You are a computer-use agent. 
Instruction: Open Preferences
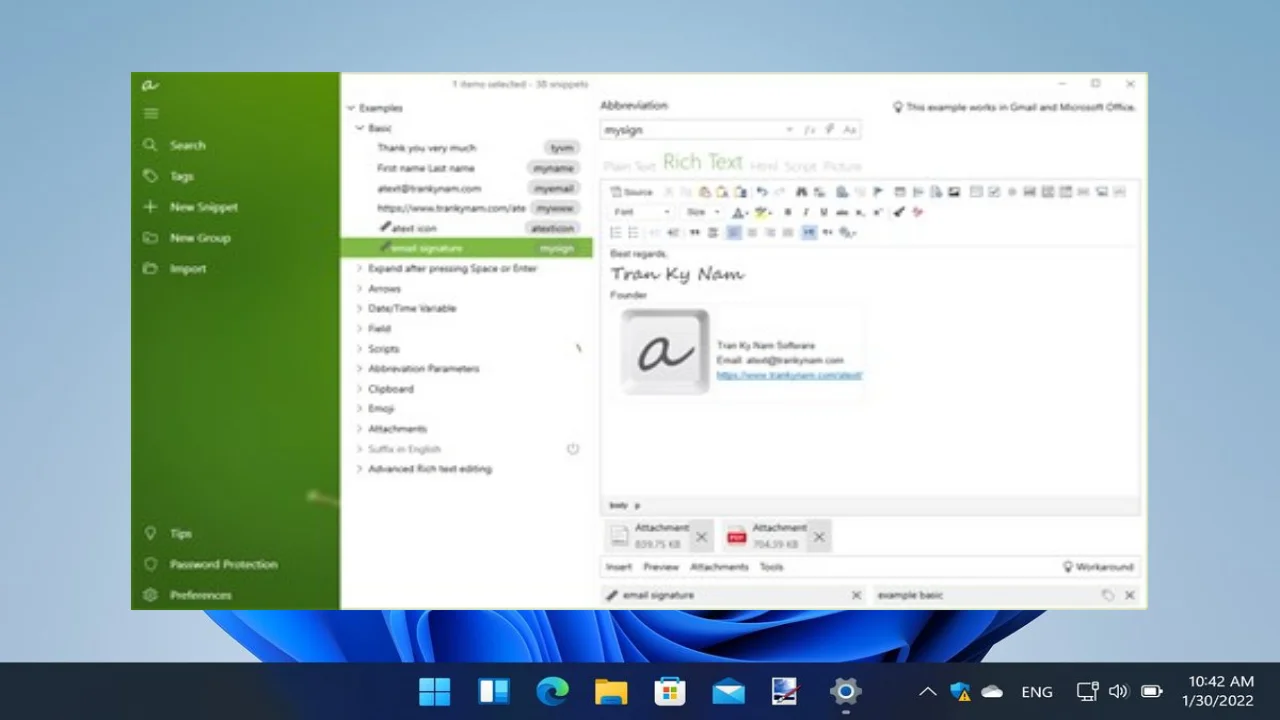coord(188,595)
